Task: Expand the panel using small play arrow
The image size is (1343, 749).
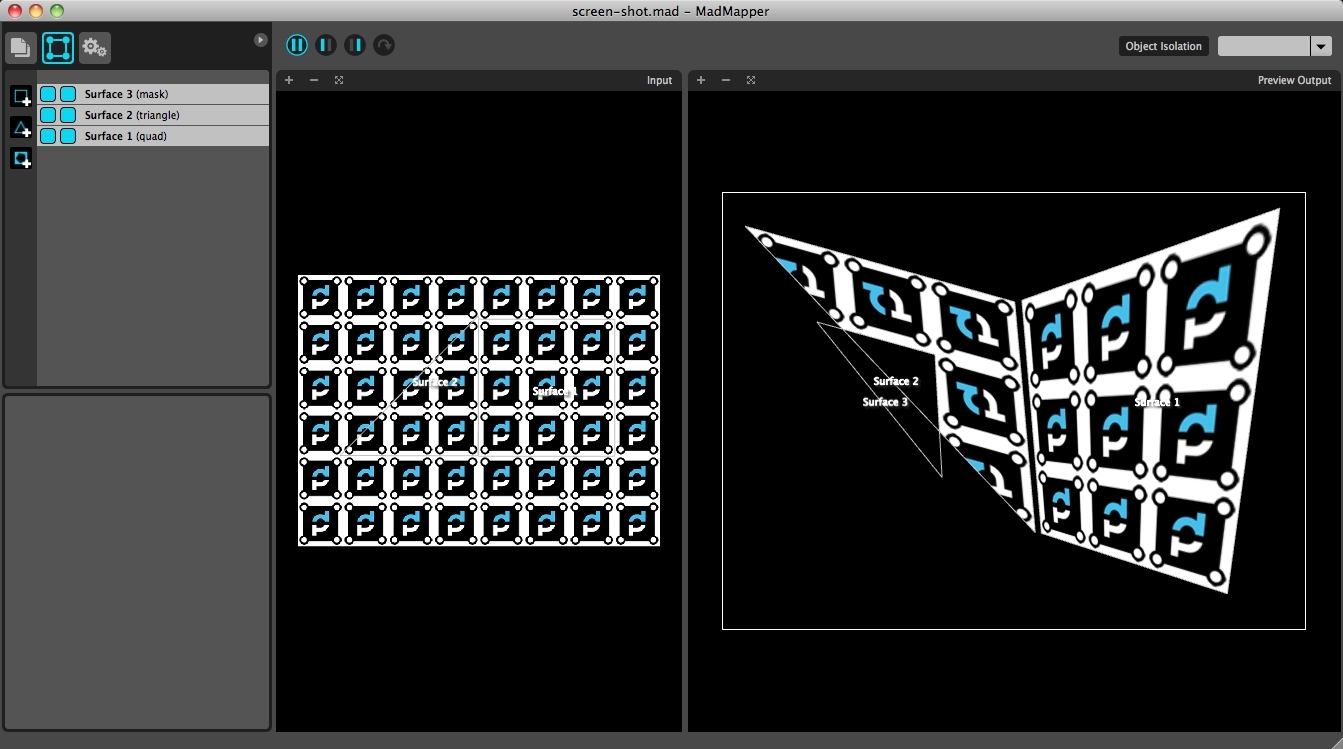Action: (261, 40)
